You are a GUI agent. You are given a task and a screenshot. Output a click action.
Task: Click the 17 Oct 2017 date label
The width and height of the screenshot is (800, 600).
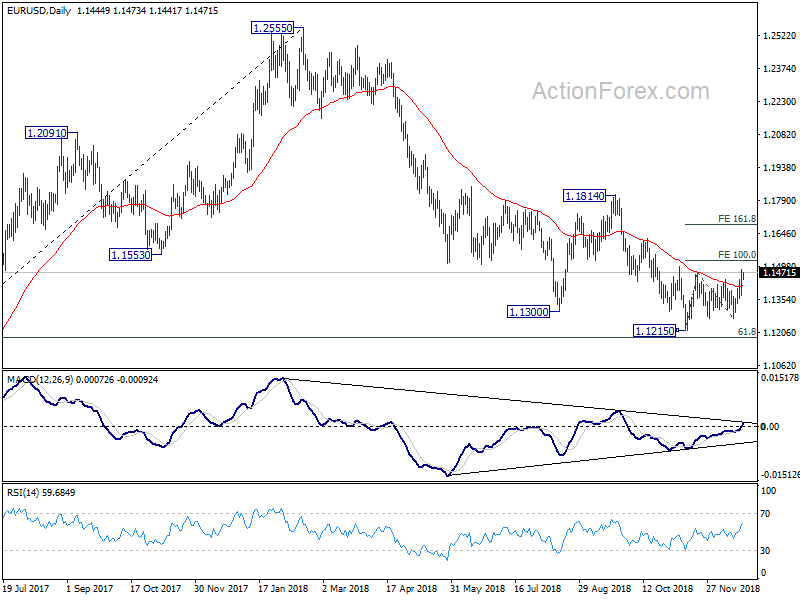[155, 588]
